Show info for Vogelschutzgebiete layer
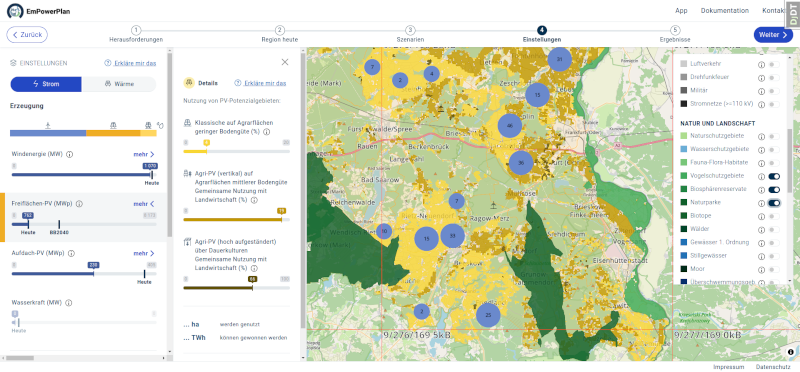The image size is (800, 372). (761, 176)
